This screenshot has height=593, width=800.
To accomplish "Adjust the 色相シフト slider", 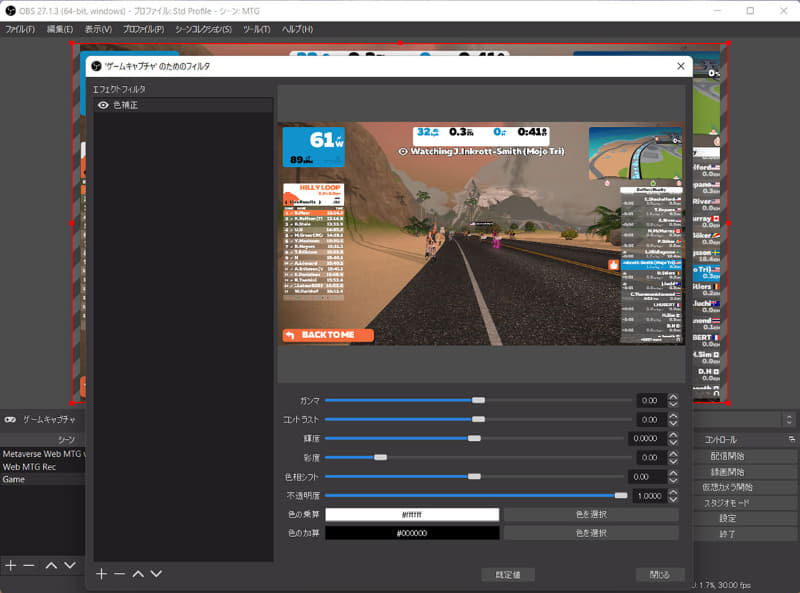I will coord(474,477).
